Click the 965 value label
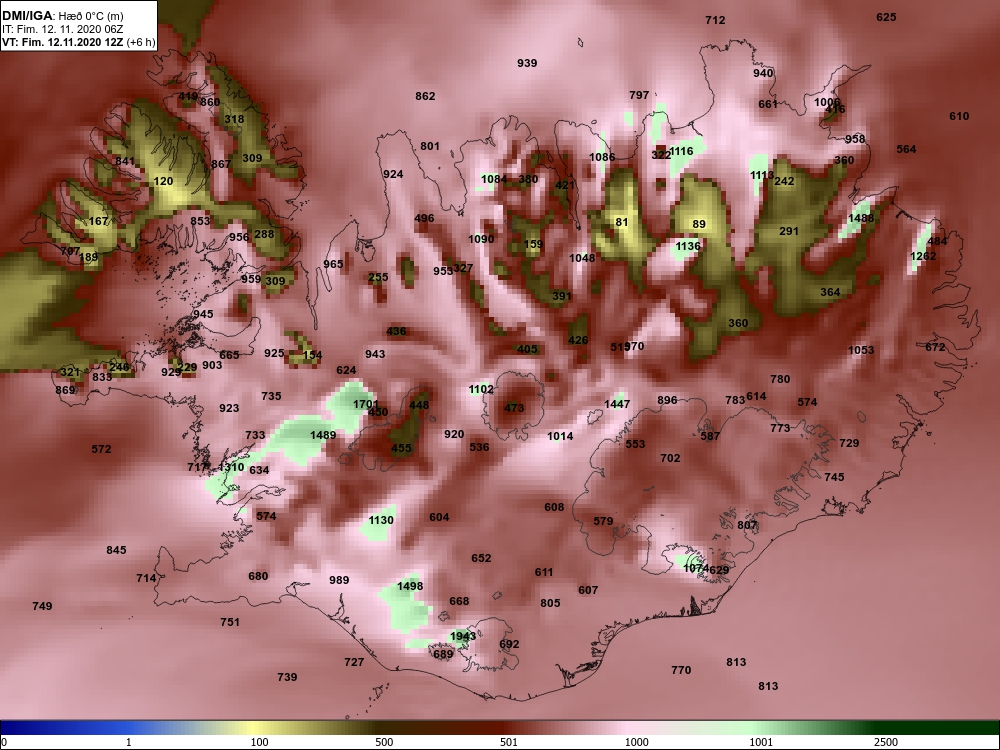 pyautogui.click(x=333, y=264)
